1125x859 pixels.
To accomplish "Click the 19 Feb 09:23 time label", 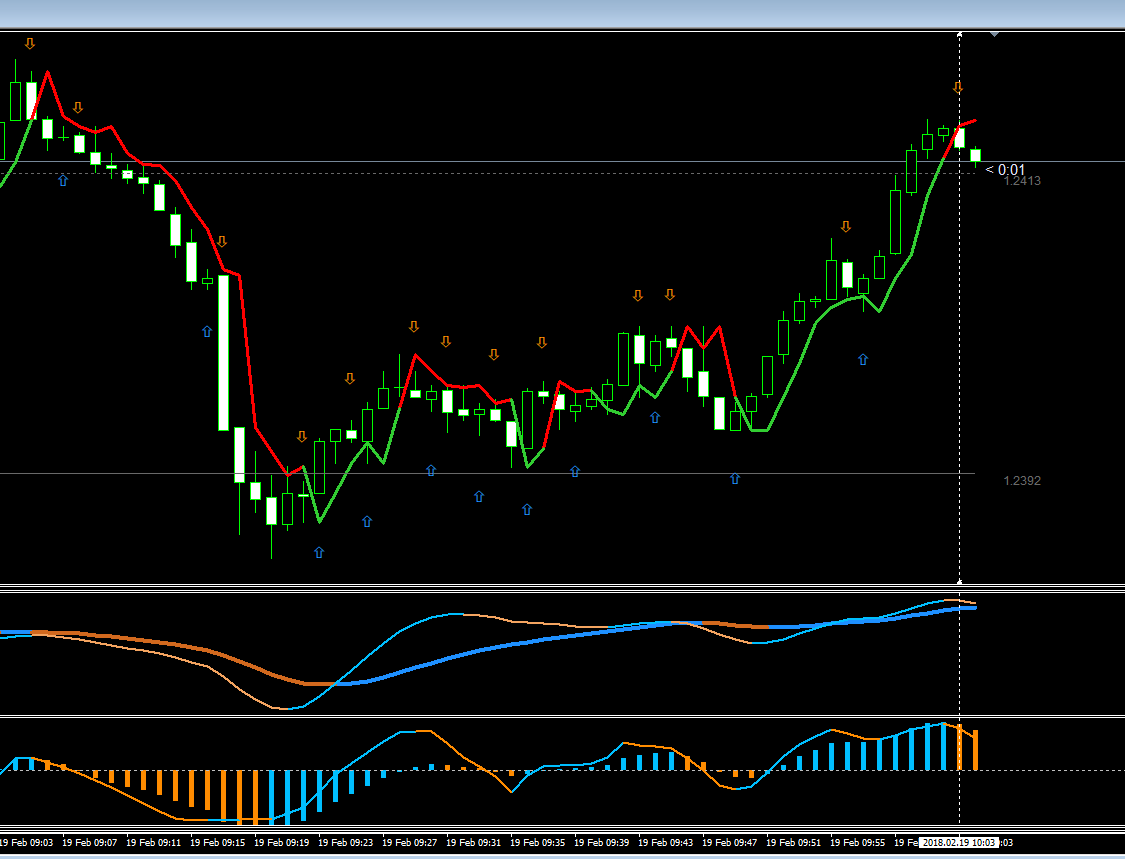I will pyautogui.click(x=346, y=842).
